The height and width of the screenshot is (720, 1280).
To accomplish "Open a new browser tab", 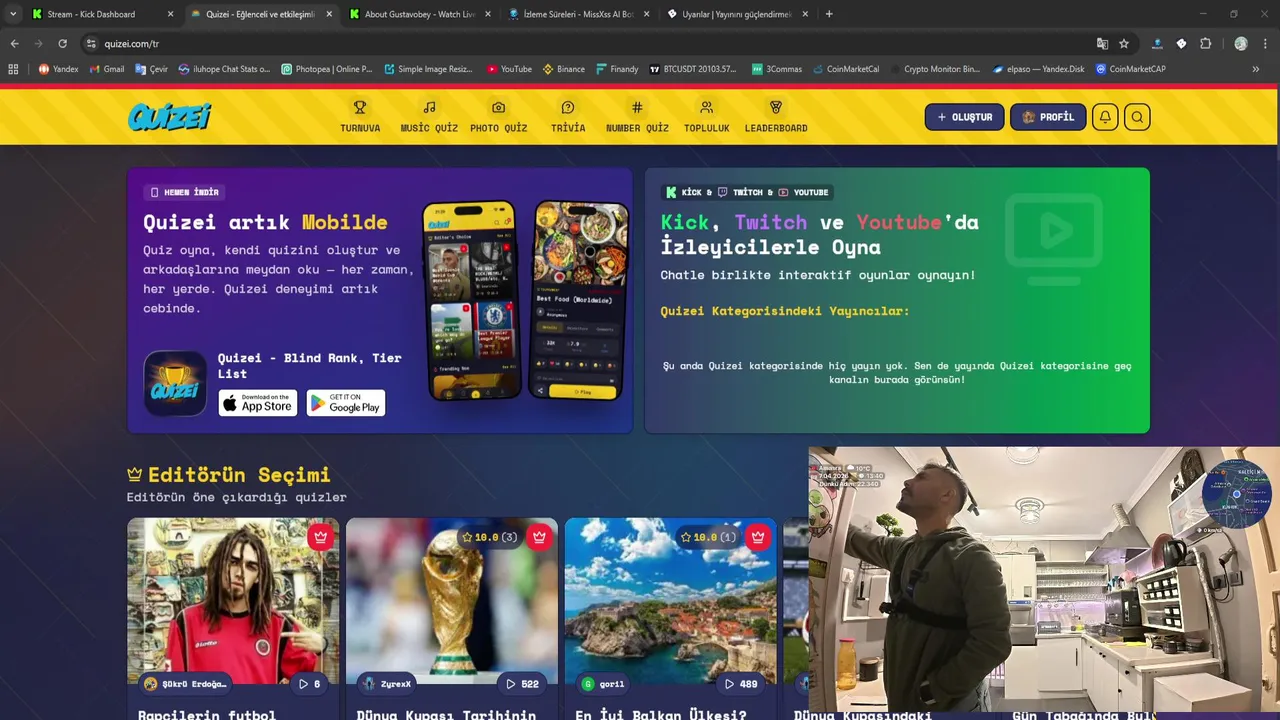I will click(829, 14).
